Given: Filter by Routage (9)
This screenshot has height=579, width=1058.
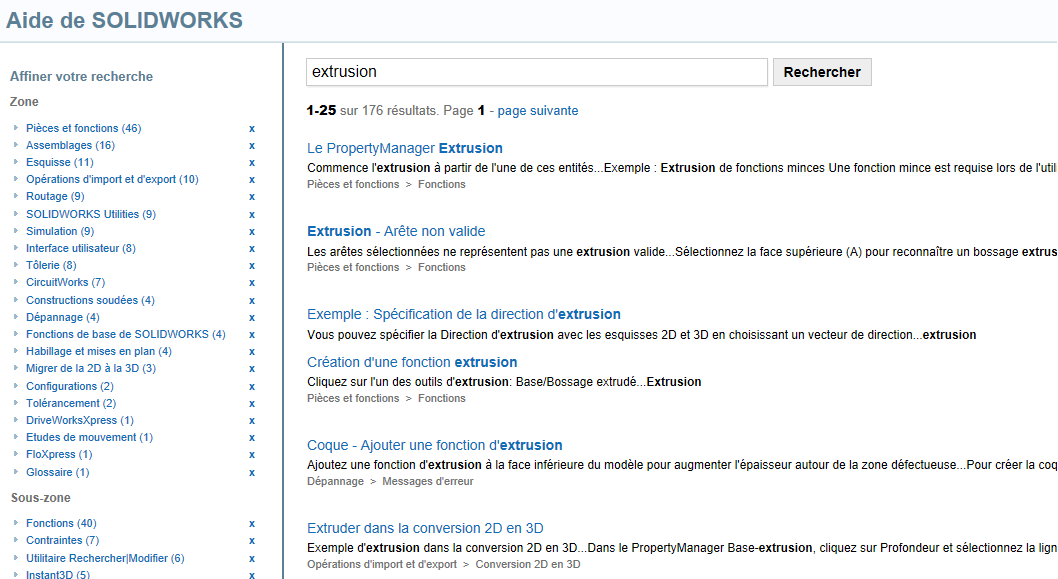Looking at the screenshot, I should point(55,196).
